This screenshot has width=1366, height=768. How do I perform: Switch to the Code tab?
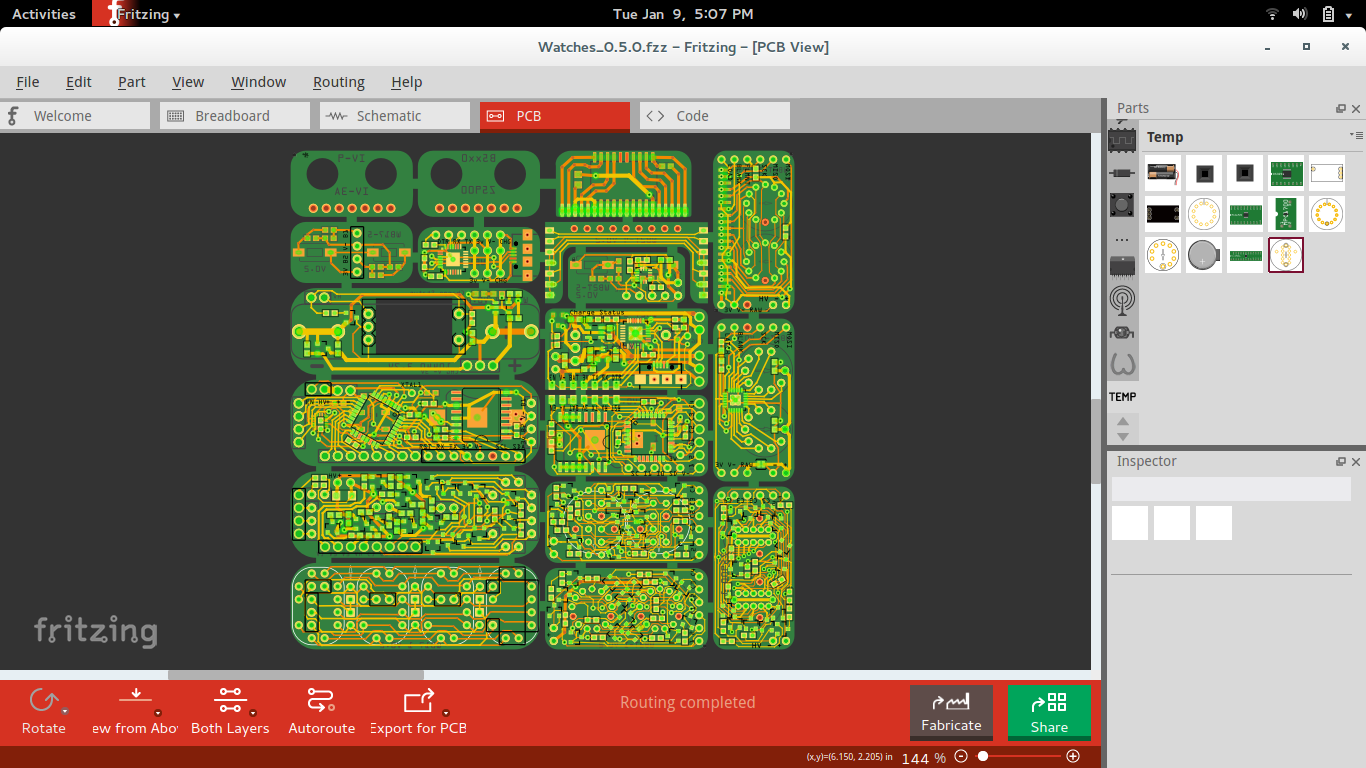pos(715,116)
